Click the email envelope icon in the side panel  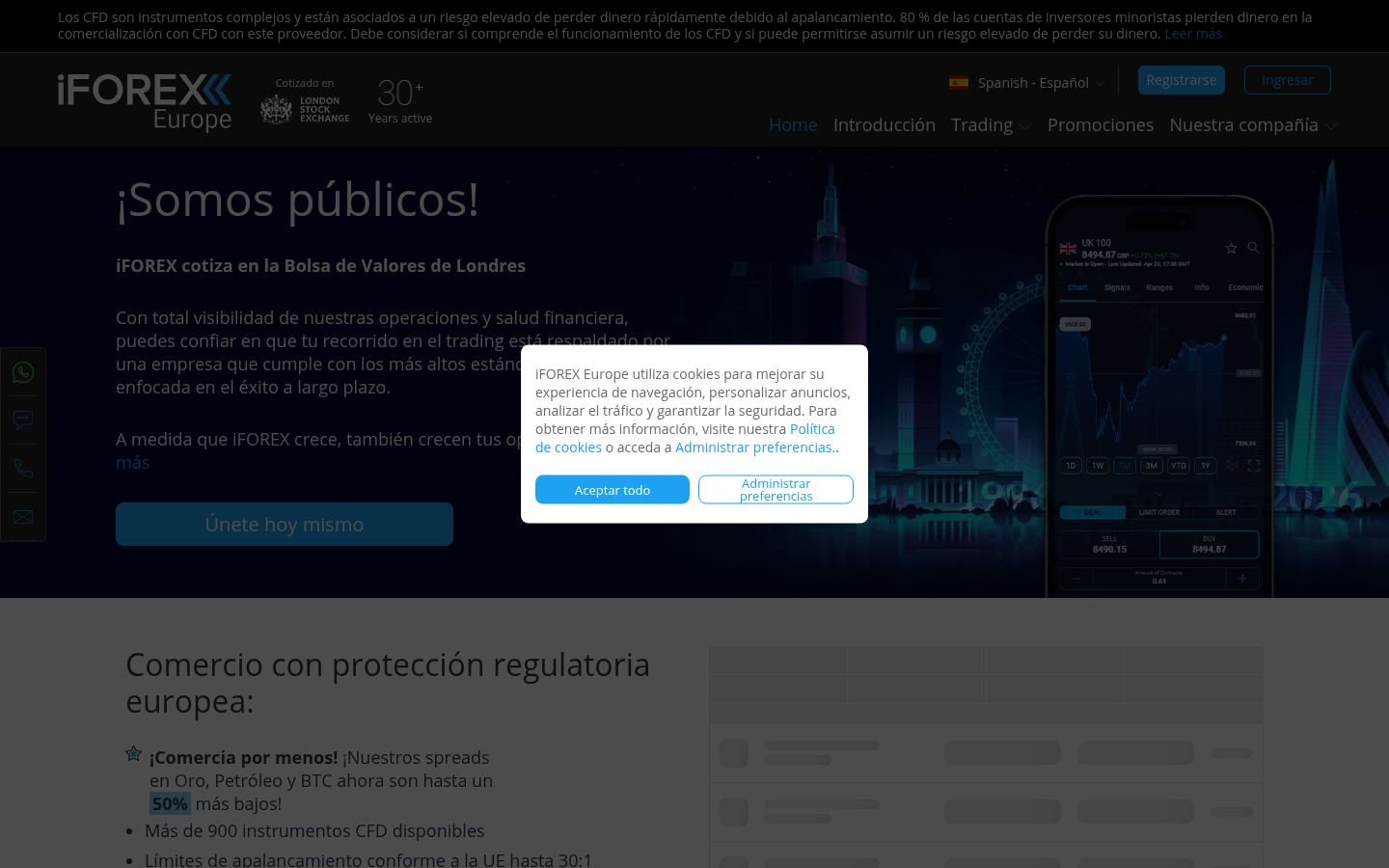[23, 517]
